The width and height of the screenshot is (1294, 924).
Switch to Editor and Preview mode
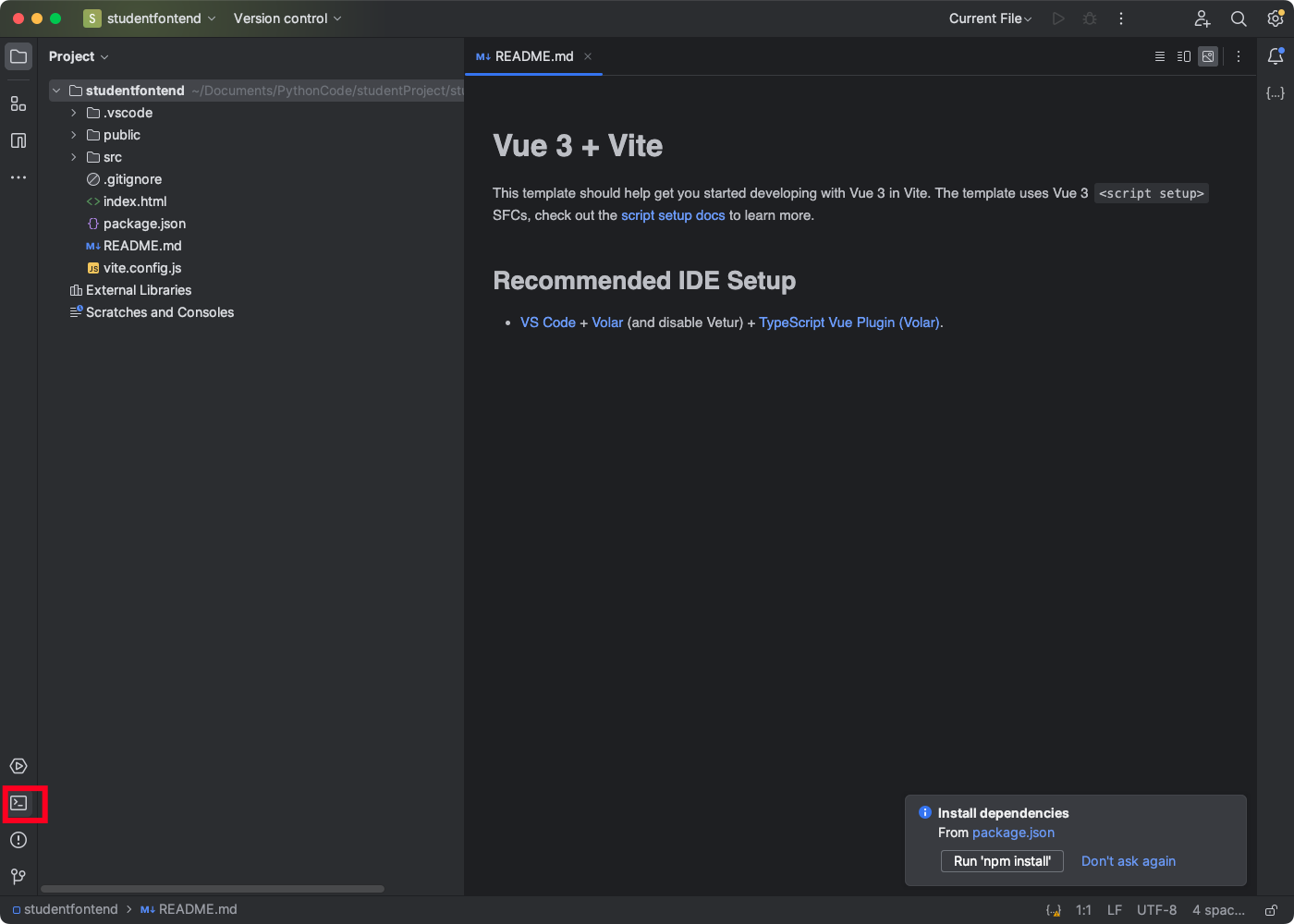point(1184,56)
